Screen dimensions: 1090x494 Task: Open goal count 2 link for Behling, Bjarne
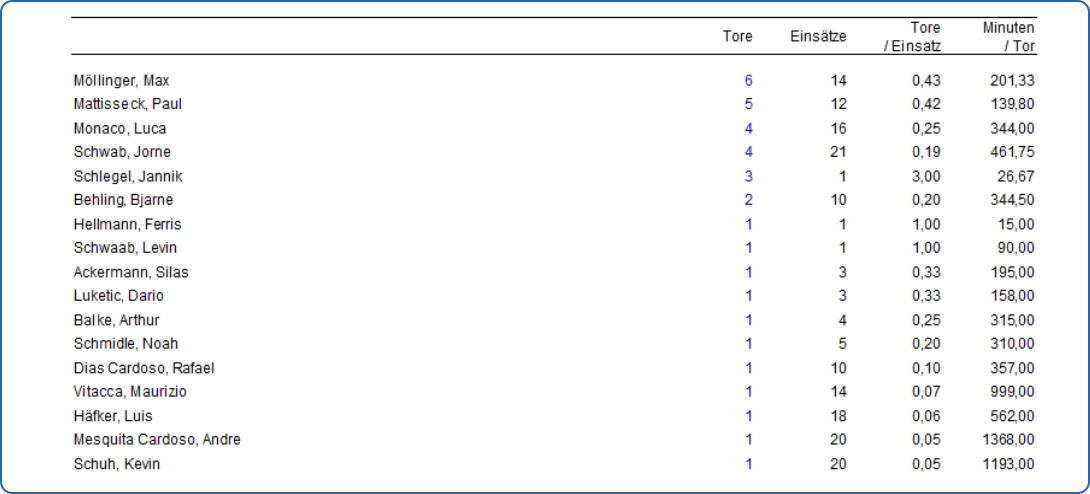coord(748,200)
